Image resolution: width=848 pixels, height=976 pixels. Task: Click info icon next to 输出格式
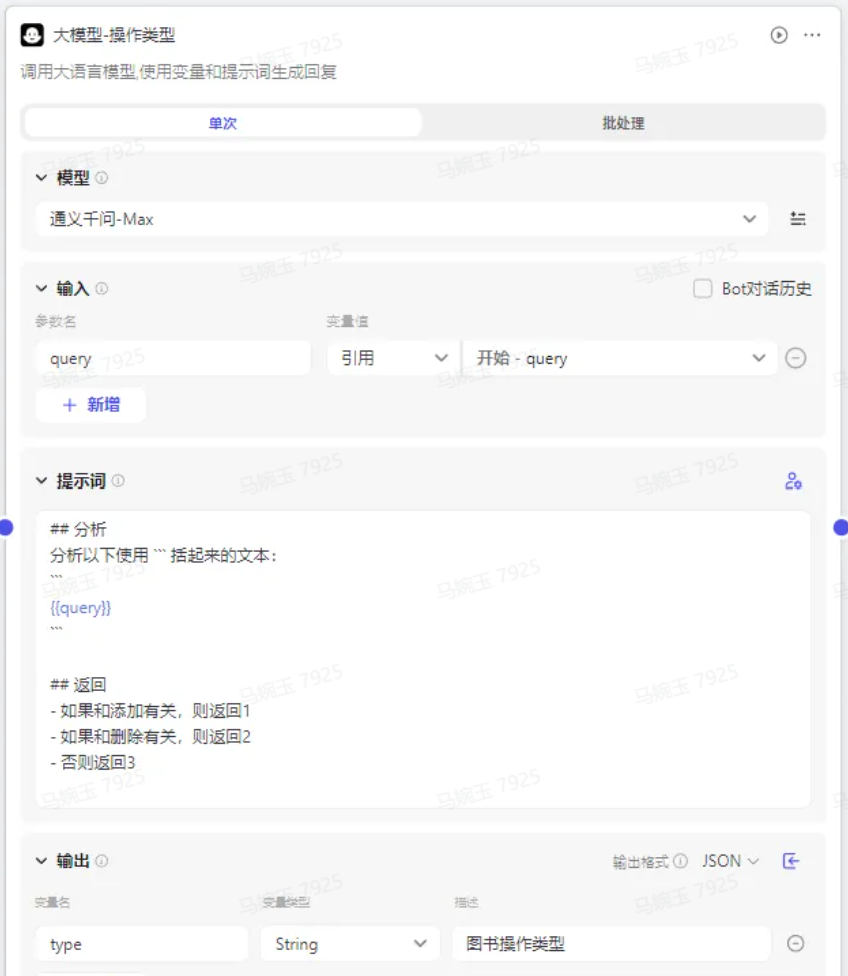681,861
